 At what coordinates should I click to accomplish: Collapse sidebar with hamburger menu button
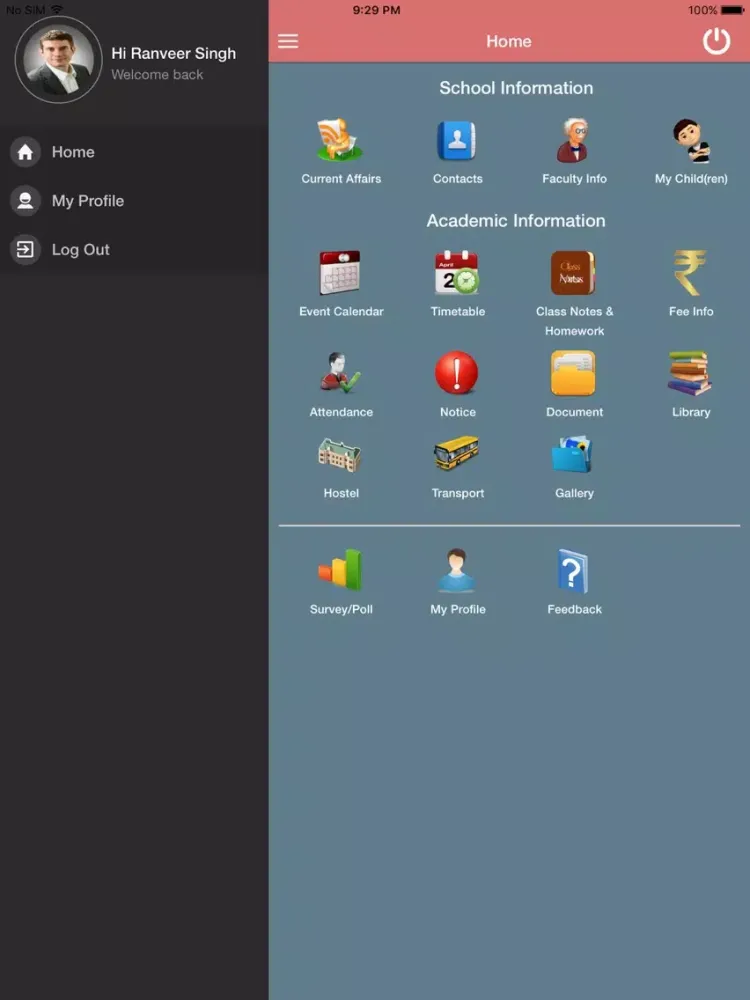tap(288, 41)
